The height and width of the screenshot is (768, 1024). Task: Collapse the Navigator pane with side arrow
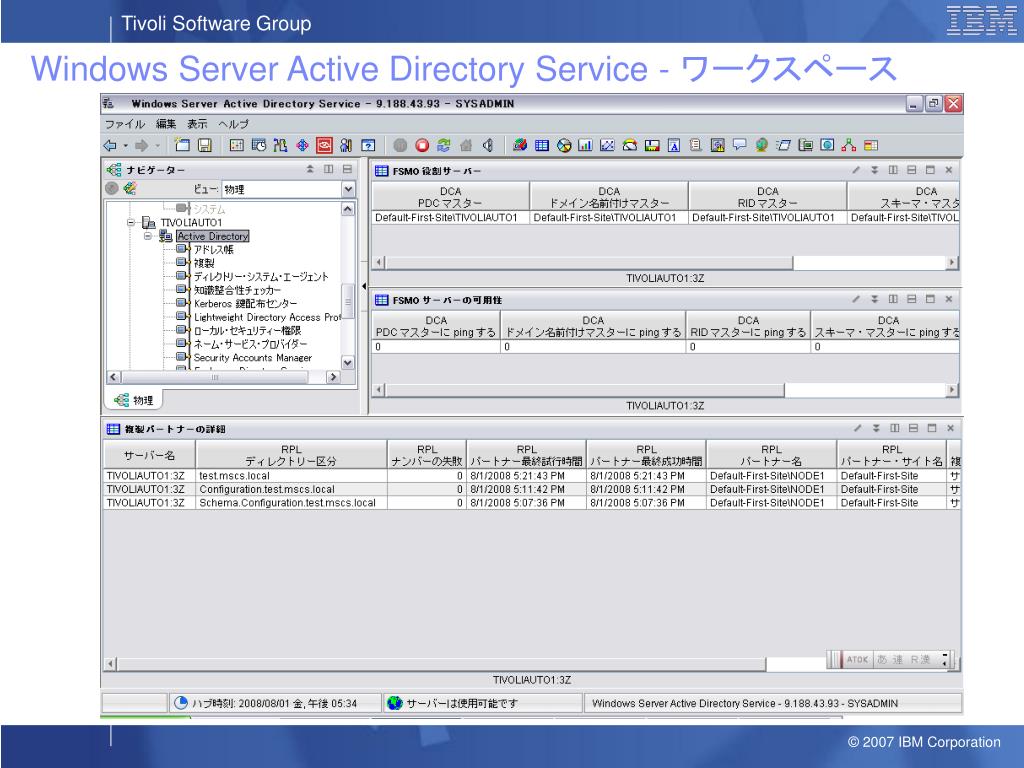pos(364,286)
